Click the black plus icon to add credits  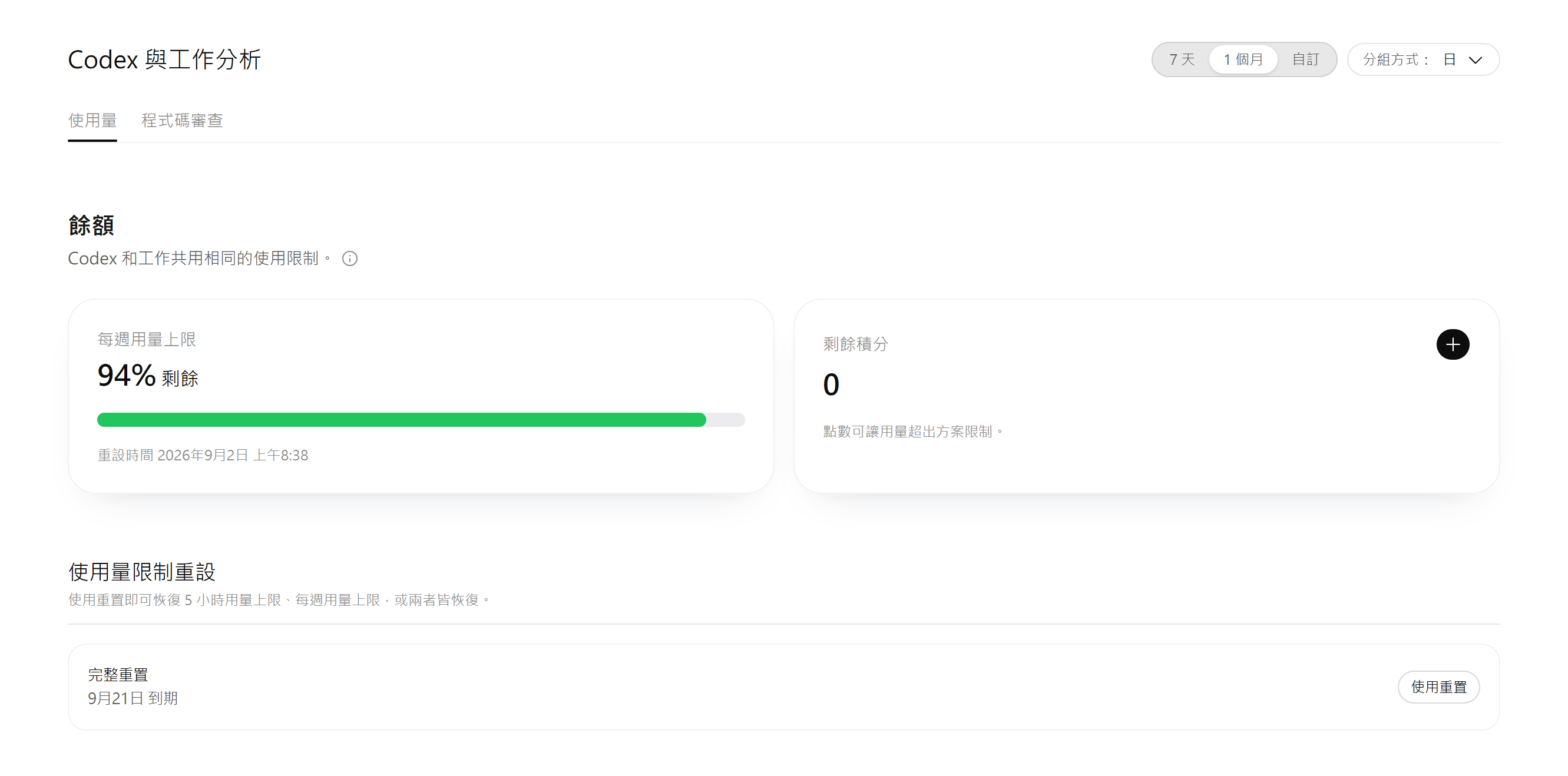(x=1453, y=344)
